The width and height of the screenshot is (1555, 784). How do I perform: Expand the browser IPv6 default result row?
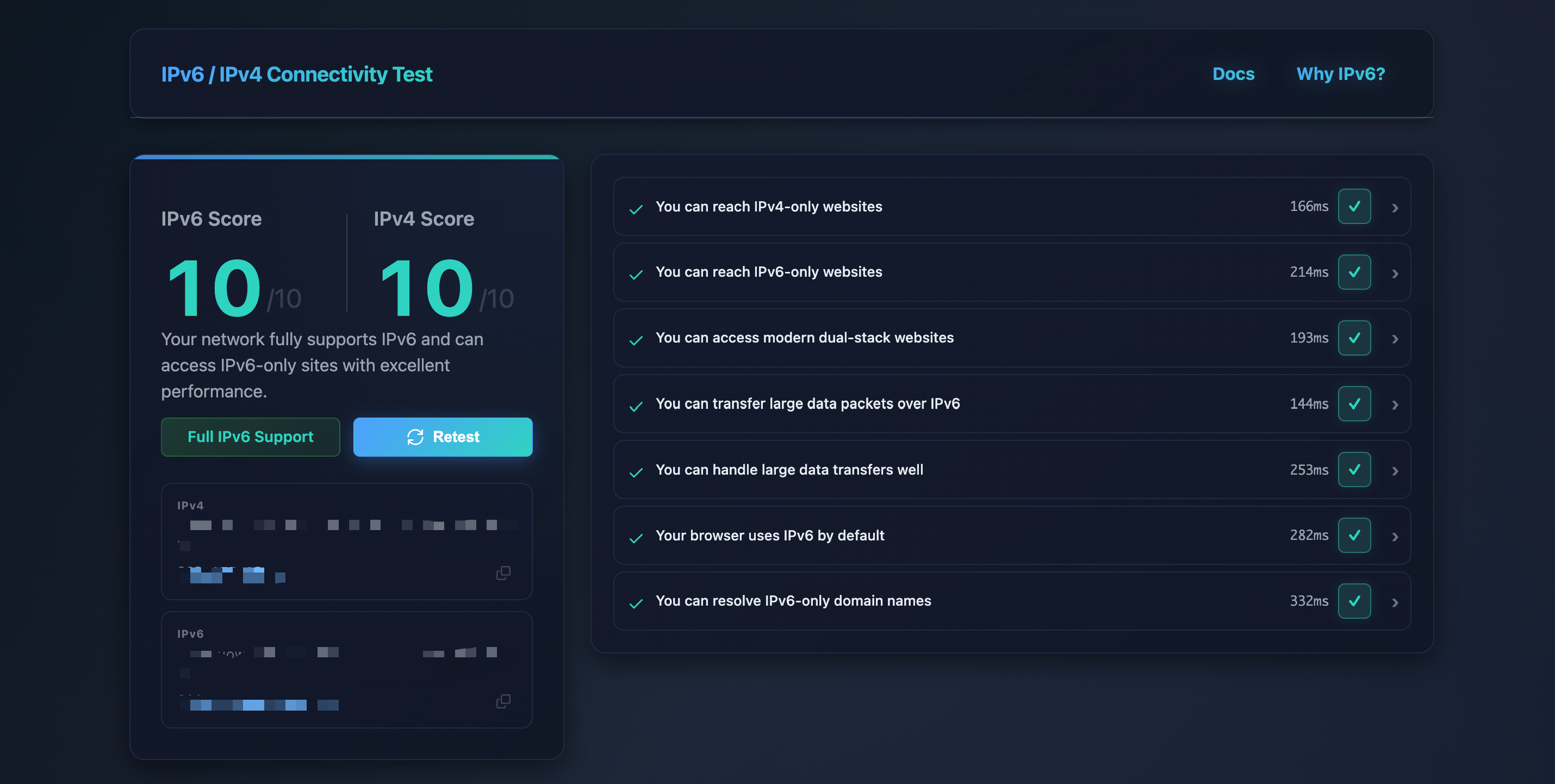pyautogui.click(x=1395, y=536)
